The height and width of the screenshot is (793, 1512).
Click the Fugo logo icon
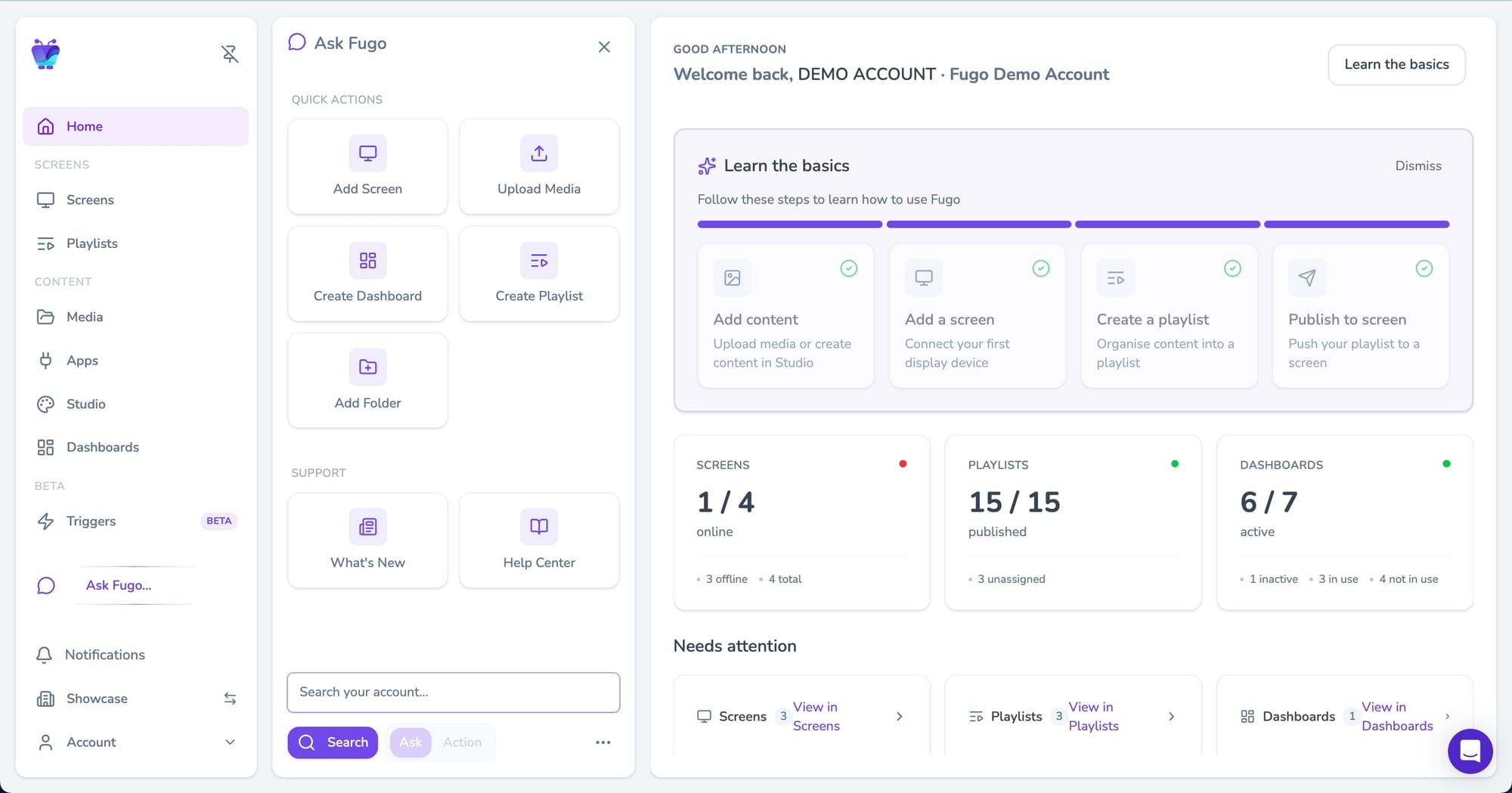(45, 54)
